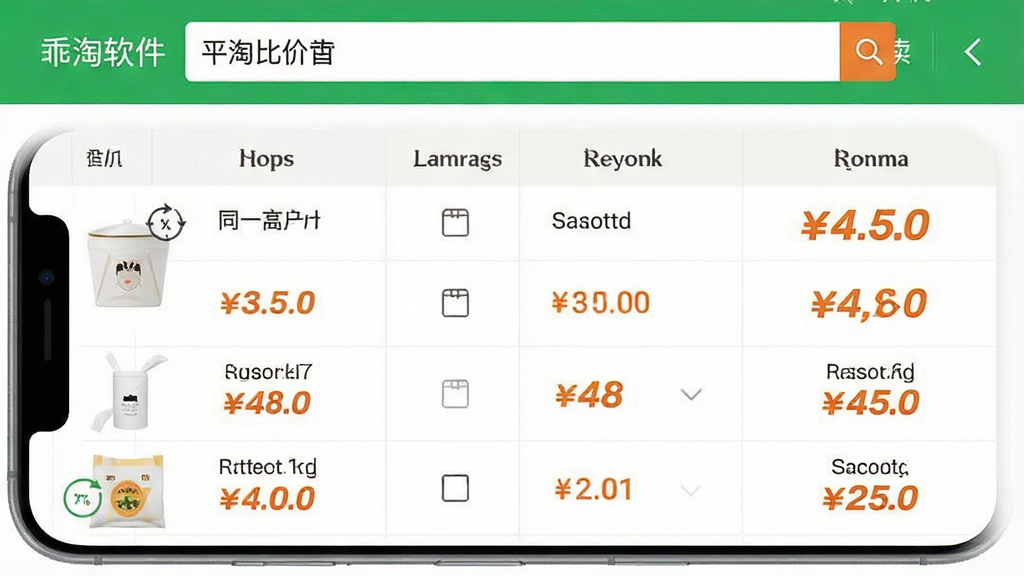The width and height of the screenshot is (1024, 576).
Task: Click the app logo in the green header
Action: (x=103, y=52)
